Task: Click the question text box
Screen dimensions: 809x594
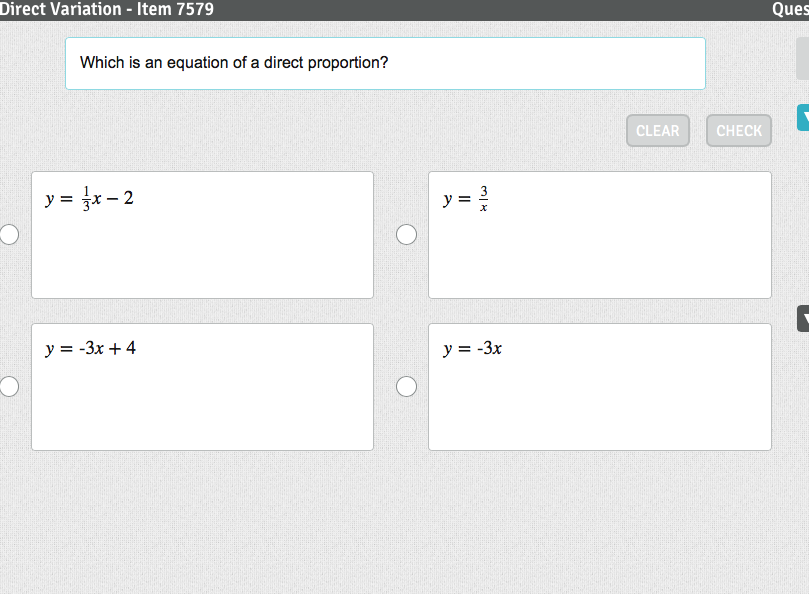Action: 385,63
